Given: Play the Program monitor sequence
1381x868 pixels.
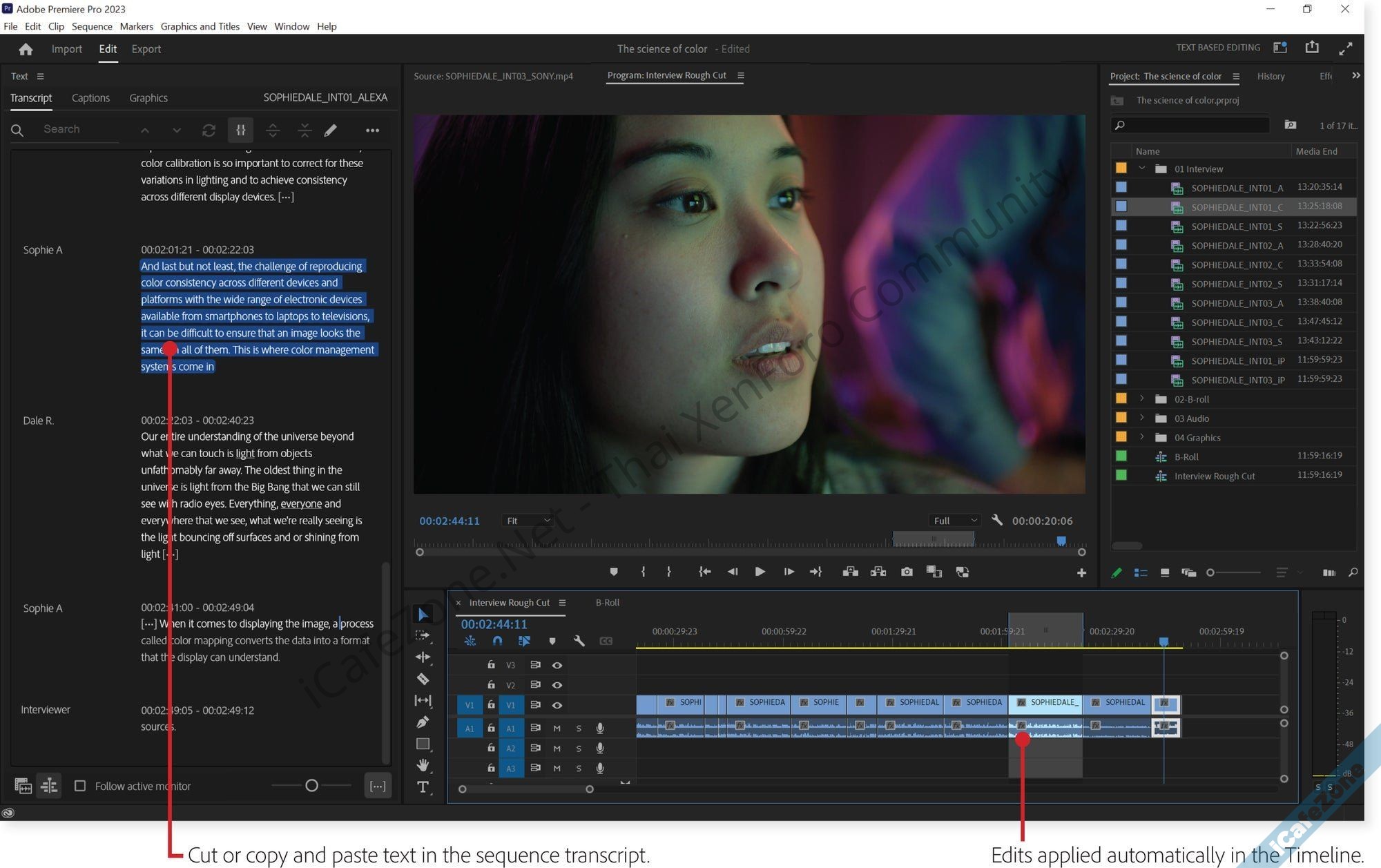Looking at the screenshot, I should click(x=760, y=572).
